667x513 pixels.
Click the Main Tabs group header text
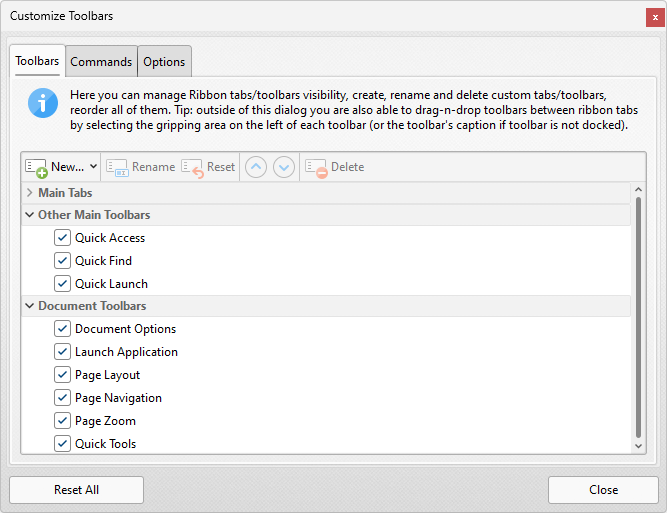(x=65, y=193)
